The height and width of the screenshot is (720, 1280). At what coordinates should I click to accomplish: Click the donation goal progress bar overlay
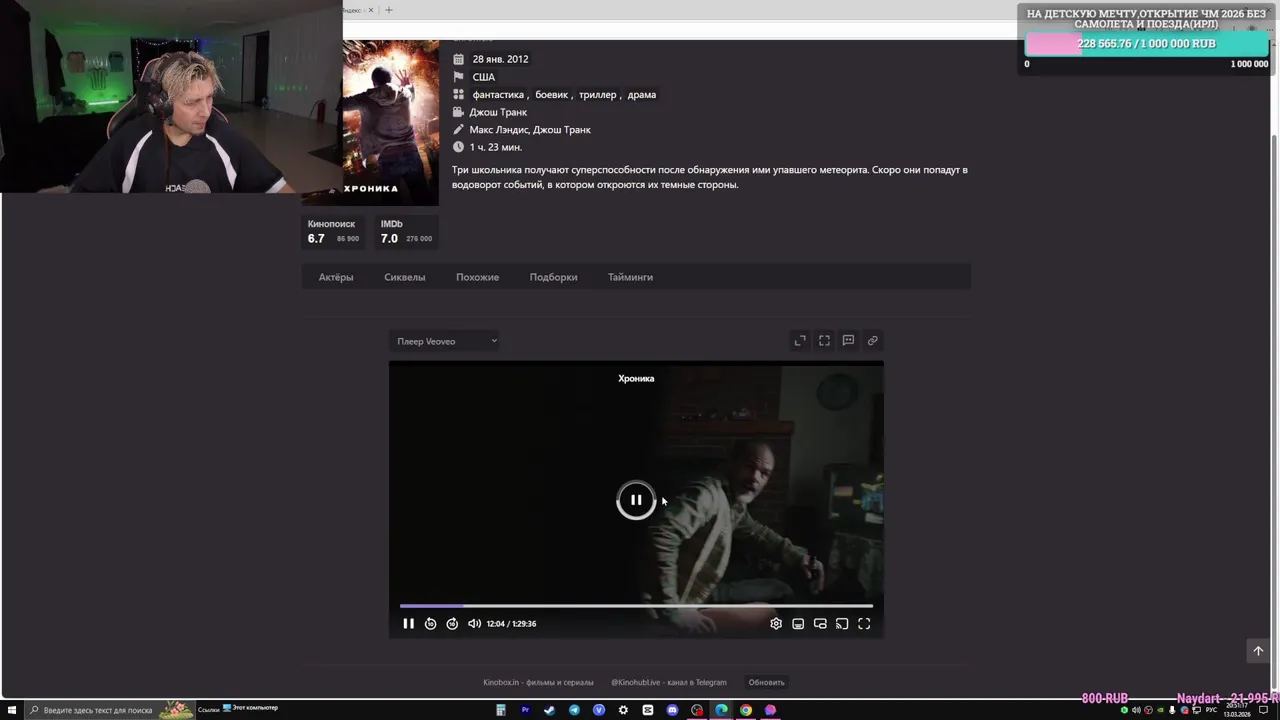click(x=1147, y=44)
